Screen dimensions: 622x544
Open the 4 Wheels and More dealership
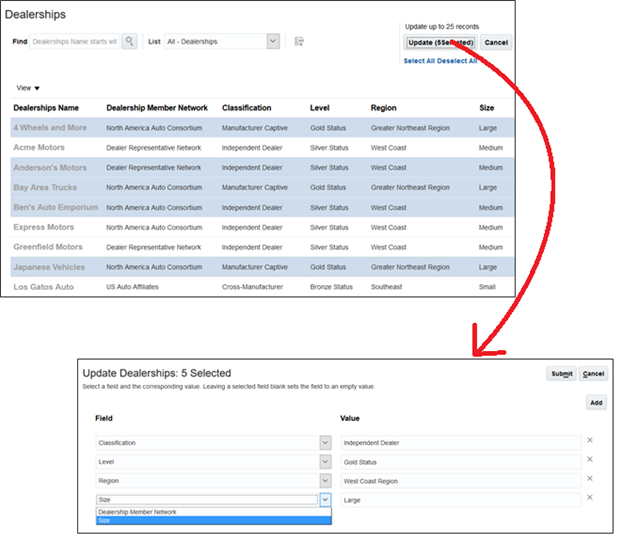tap(50, 128)
